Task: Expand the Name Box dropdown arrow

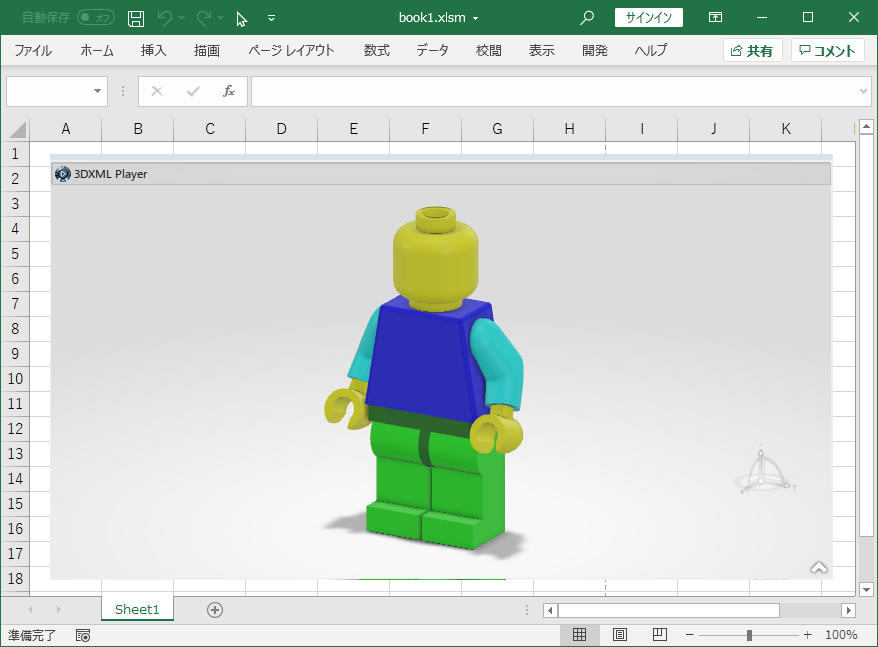Action: 97,91
